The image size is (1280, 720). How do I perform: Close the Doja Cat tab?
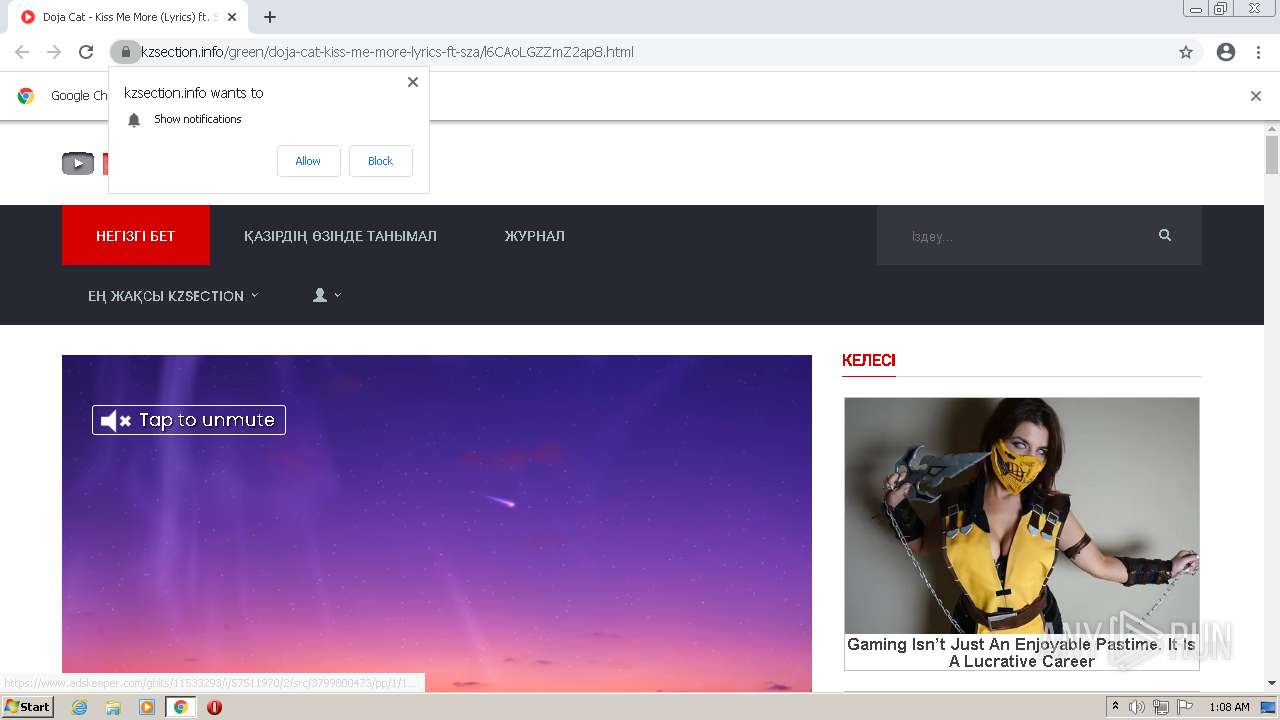(x=232, y=17)
